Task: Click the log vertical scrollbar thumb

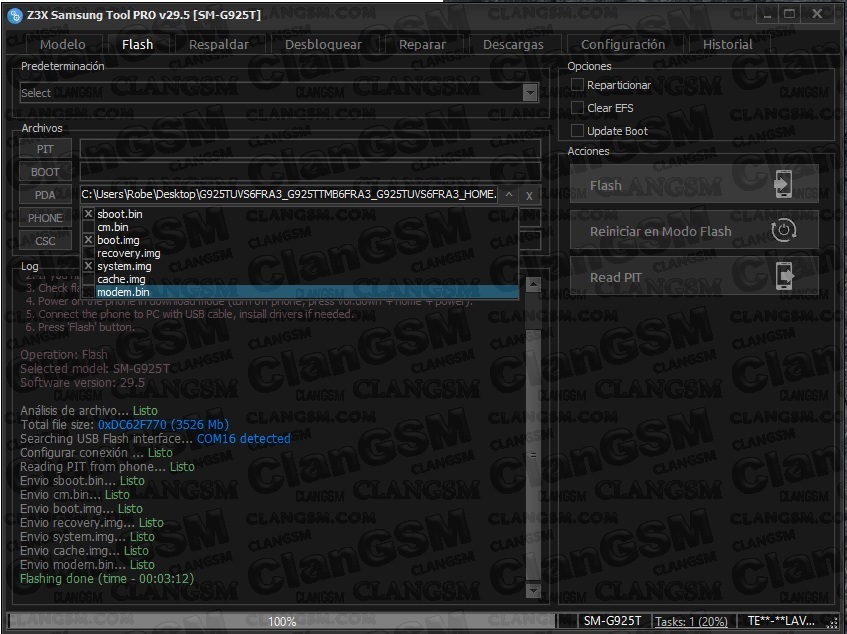Action: pyautogui.click(x=533, y=455)
